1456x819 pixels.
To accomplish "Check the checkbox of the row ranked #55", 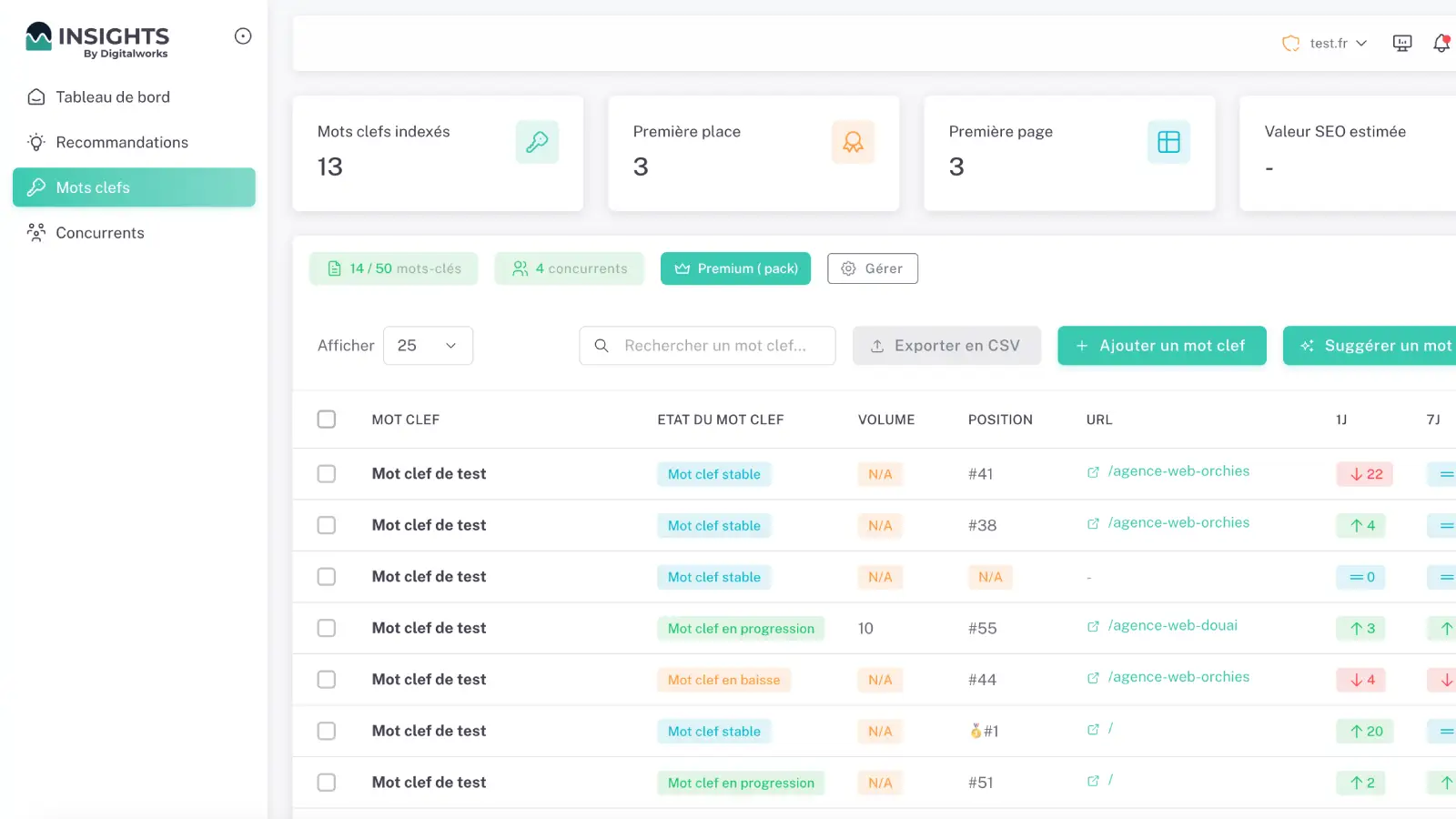I will 327,628.
